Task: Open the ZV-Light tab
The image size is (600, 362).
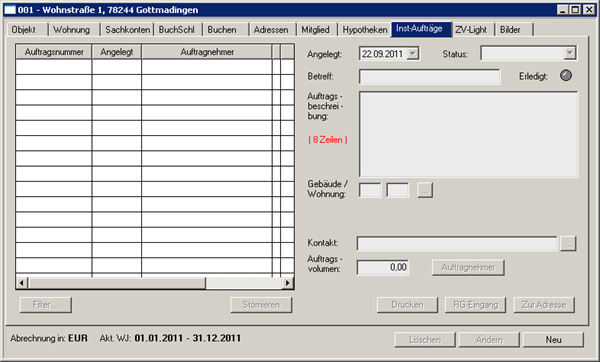Action: [x=471, y=29]
